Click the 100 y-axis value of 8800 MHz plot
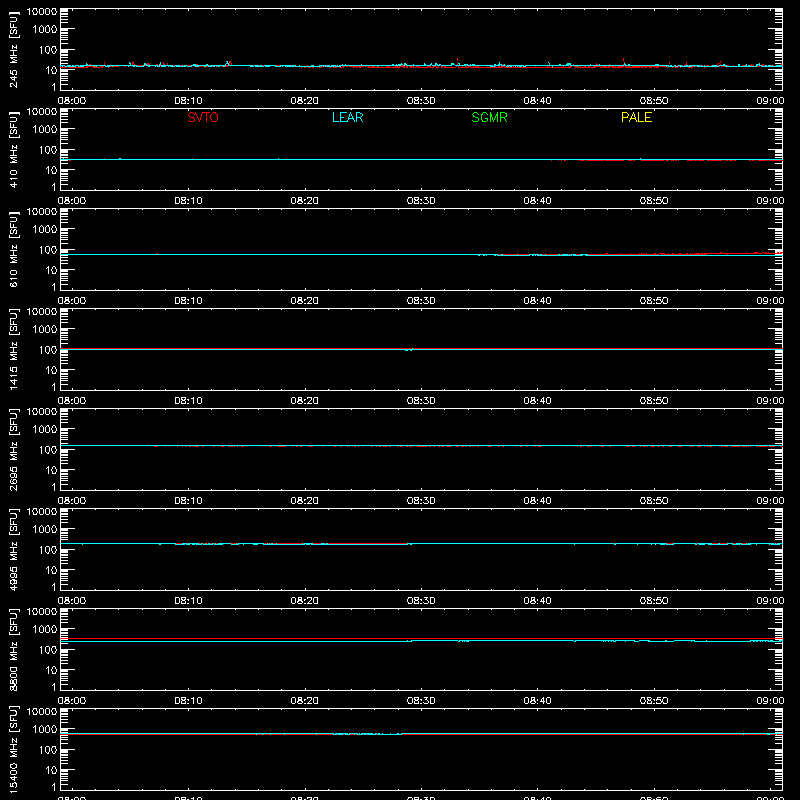Viewport: 800px width, 800px height. click(48, 649)
